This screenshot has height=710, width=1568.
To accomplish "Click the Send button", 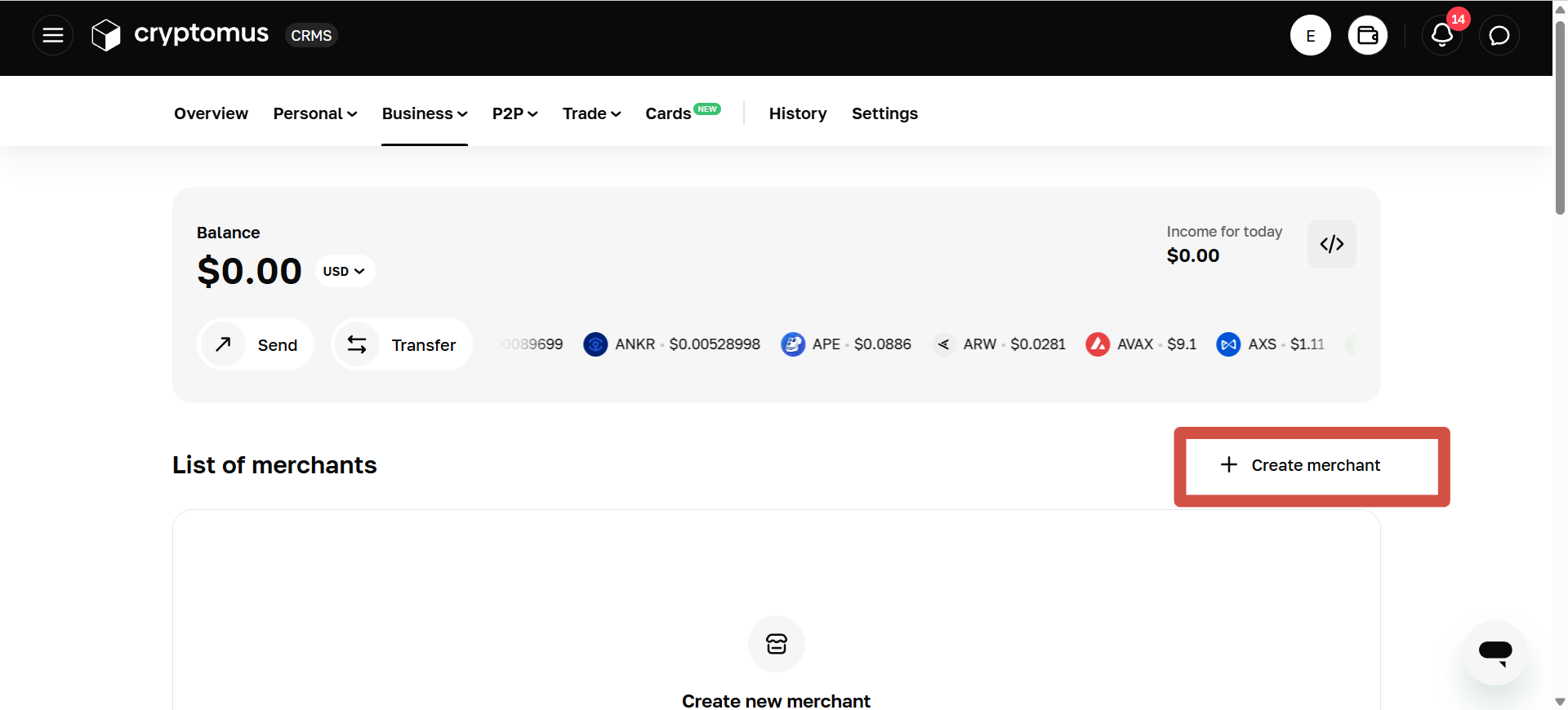I will pos(256,344).
